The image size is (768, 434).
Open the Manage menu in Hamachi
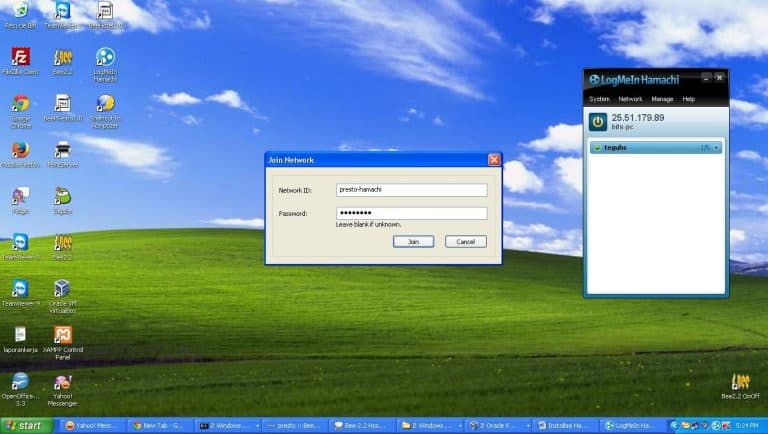(x=662, y=99)
